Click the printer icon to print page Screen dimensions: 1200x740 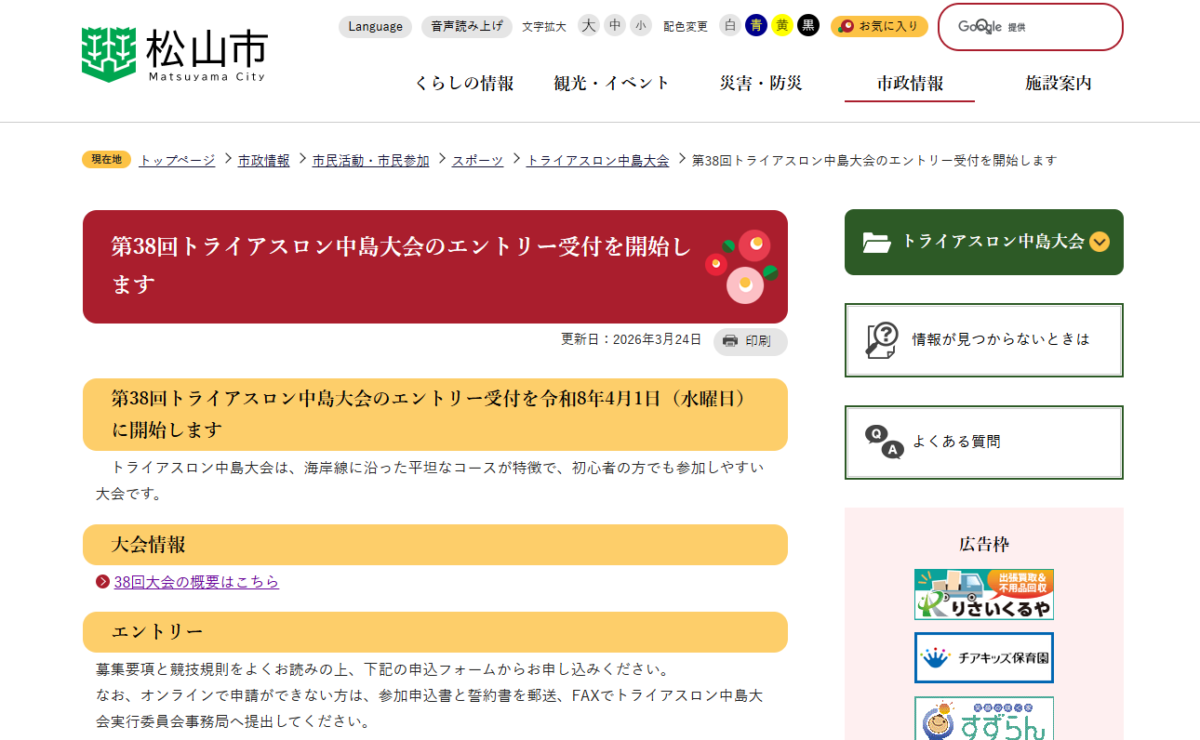click(730, 341)
